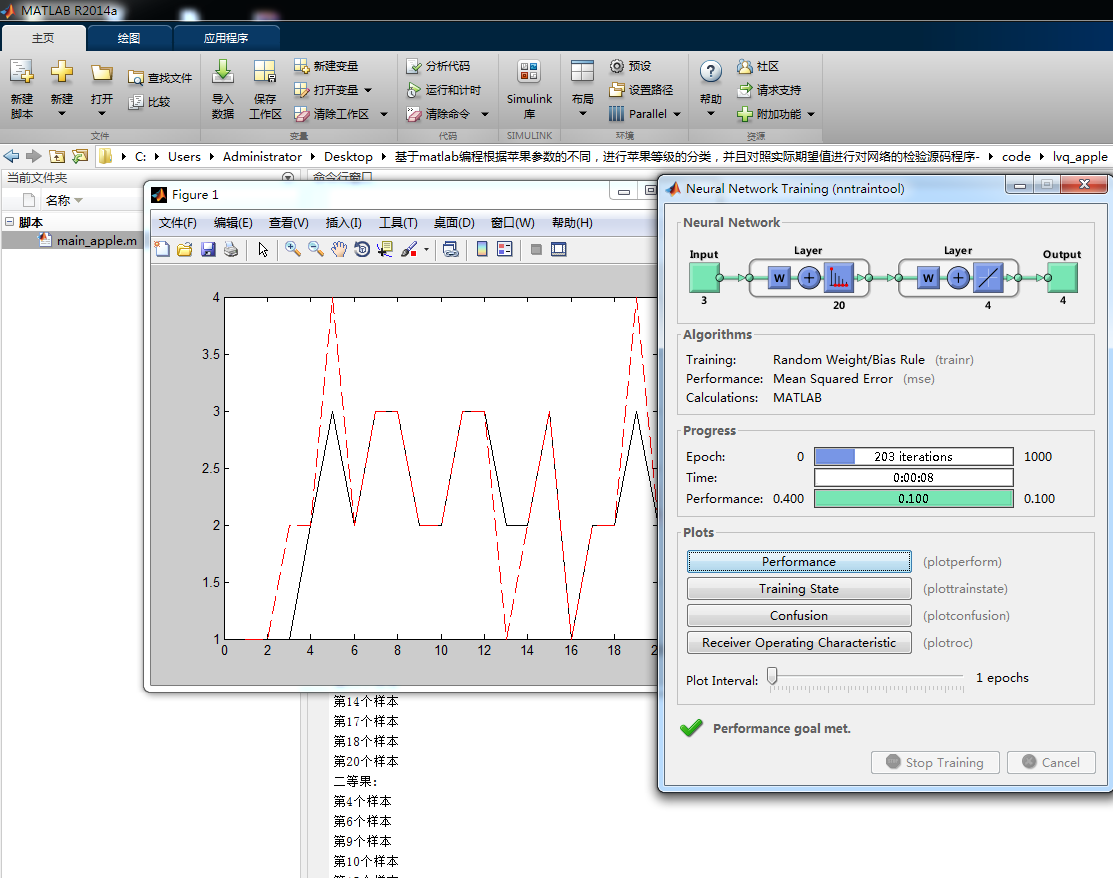Image resolution: width=1113 pixels, height=878 pixels.
Task: Go up one folder level
Action: pos(57,156)
